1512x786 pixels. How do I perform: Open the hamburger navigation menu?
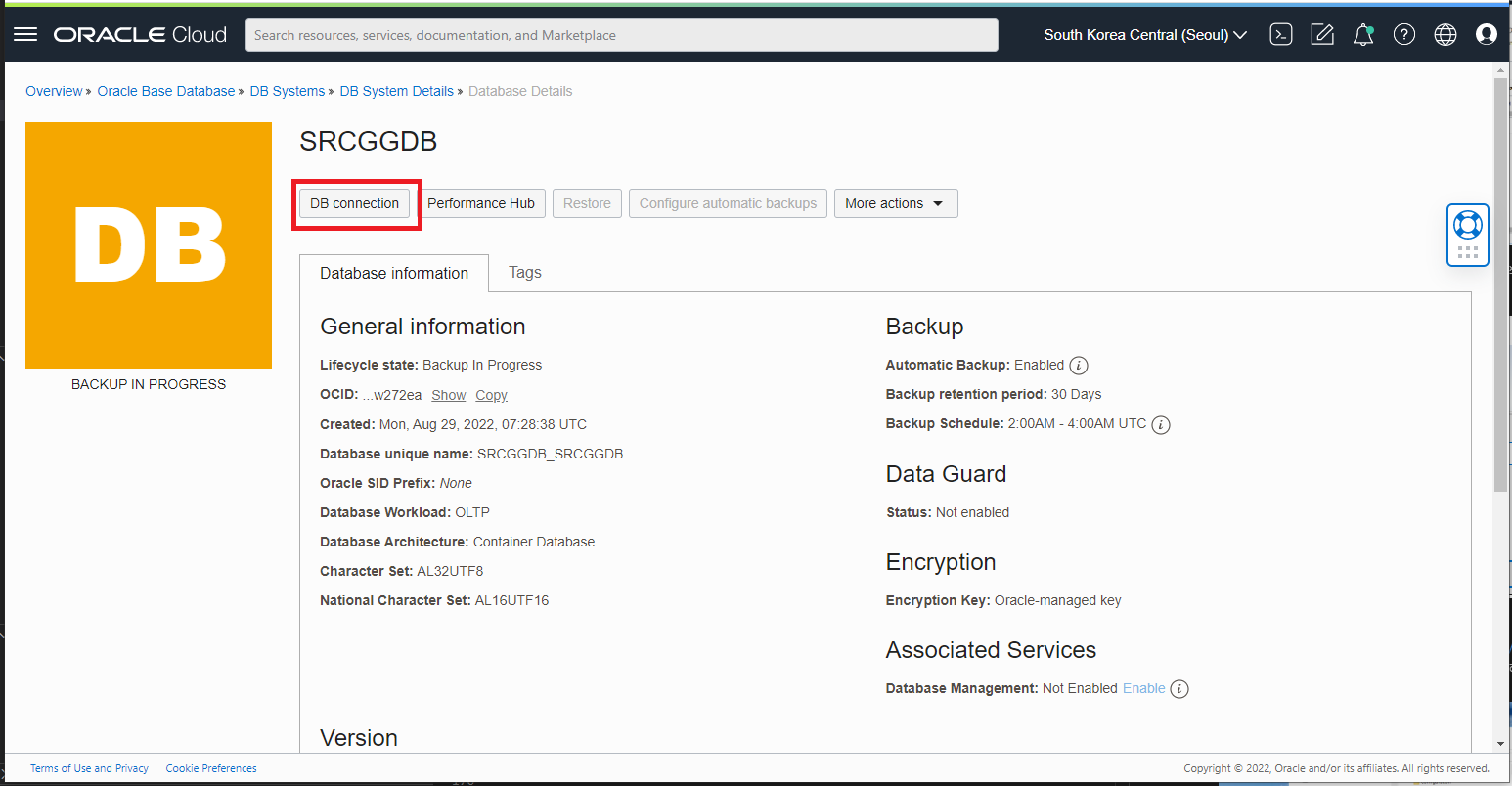(25, 35)
